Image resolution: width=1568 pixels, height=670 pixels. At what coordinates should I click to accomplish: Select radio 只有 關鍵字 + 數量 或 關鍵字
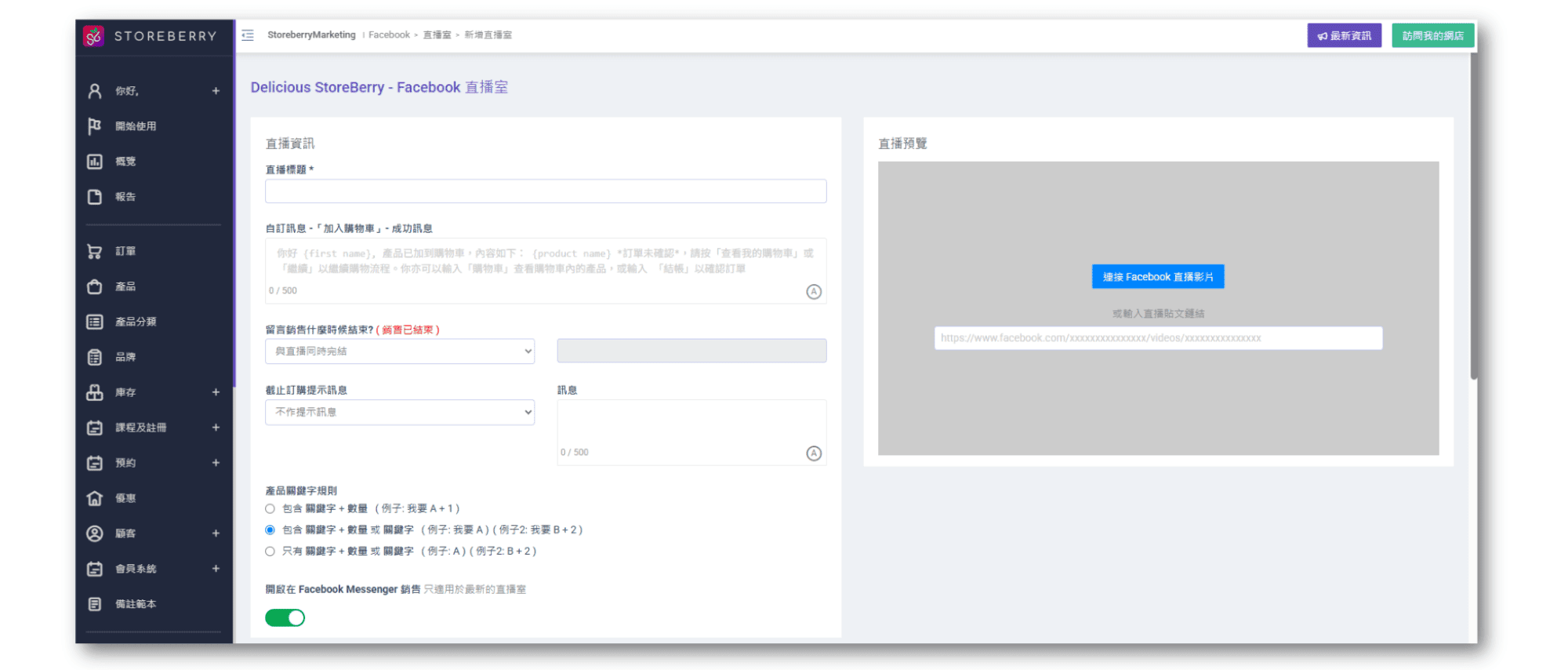270,551
